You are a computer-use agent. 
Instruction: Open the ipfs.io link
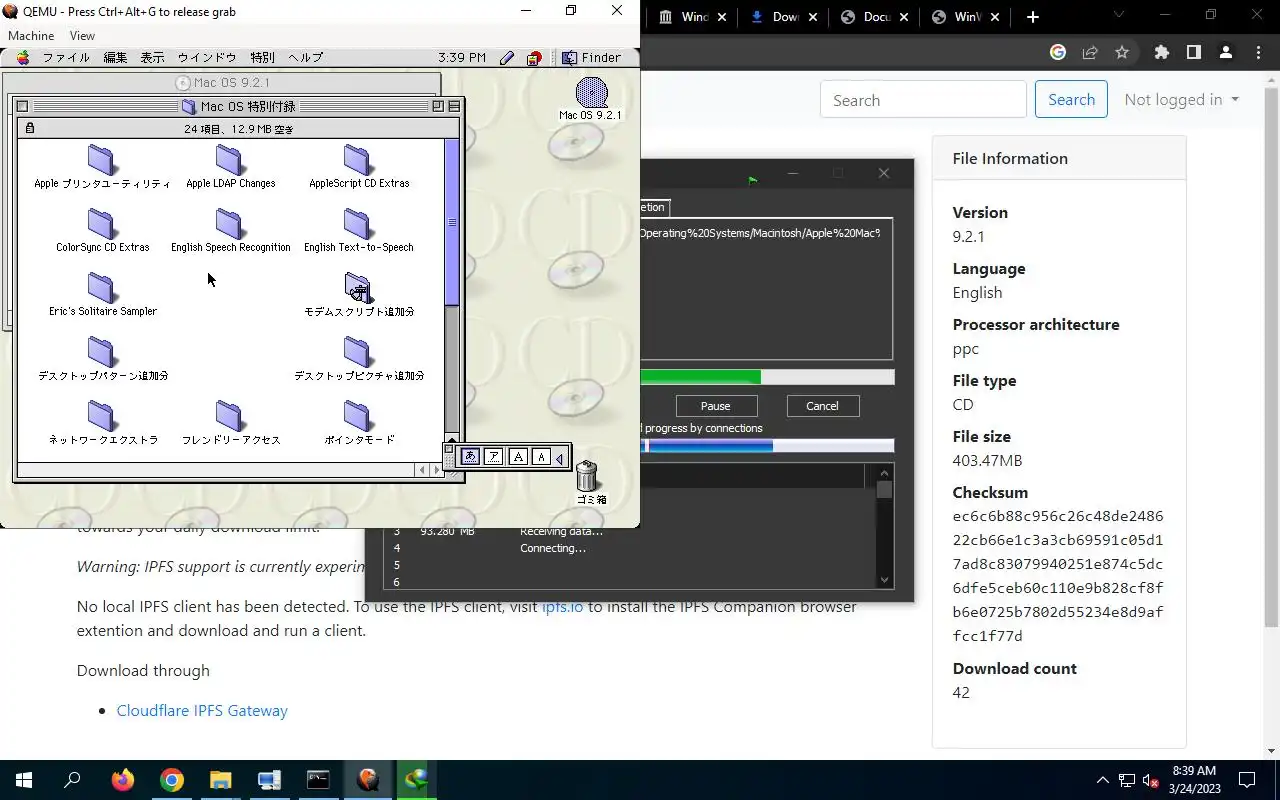pyautogui.click(x=562, y=607)
